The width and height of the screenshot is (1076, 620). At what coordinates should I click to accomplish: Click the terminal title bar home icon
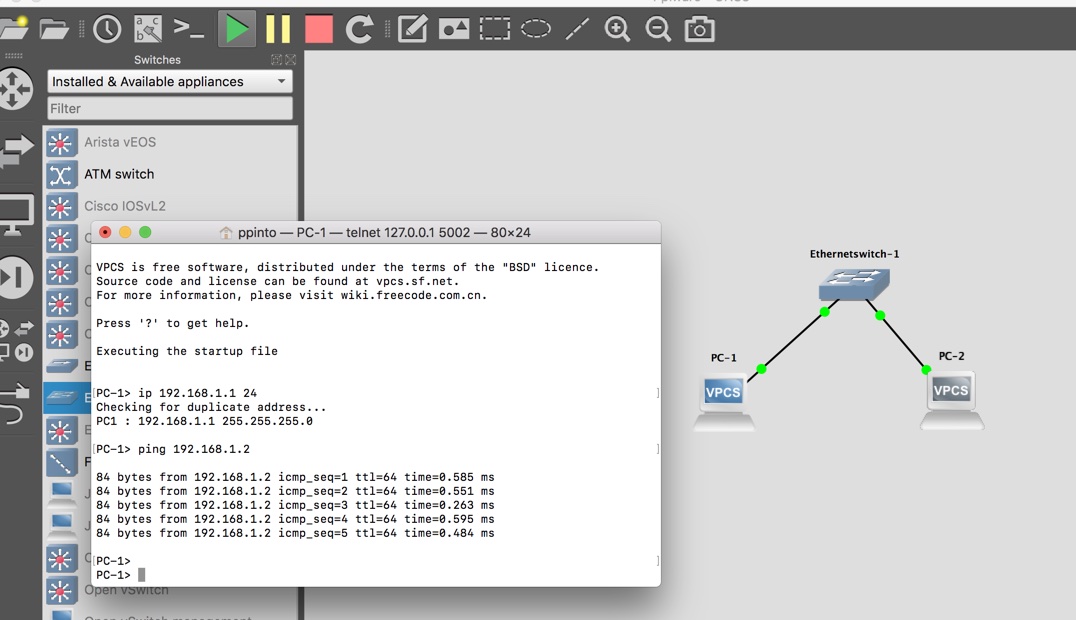(x=225, y=233)
